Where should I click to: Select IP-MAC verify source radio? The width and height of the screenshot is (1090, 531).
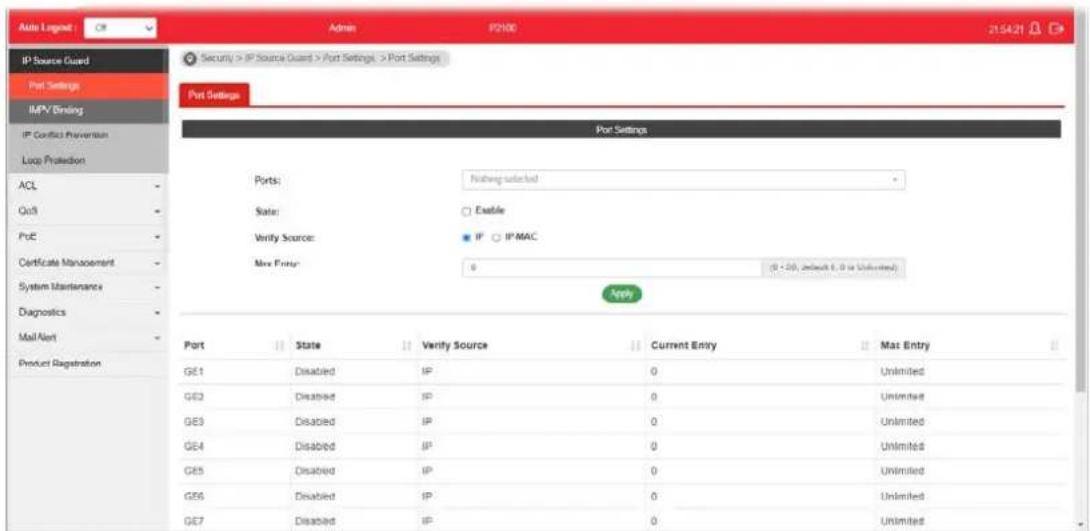(x=496, y=238)
